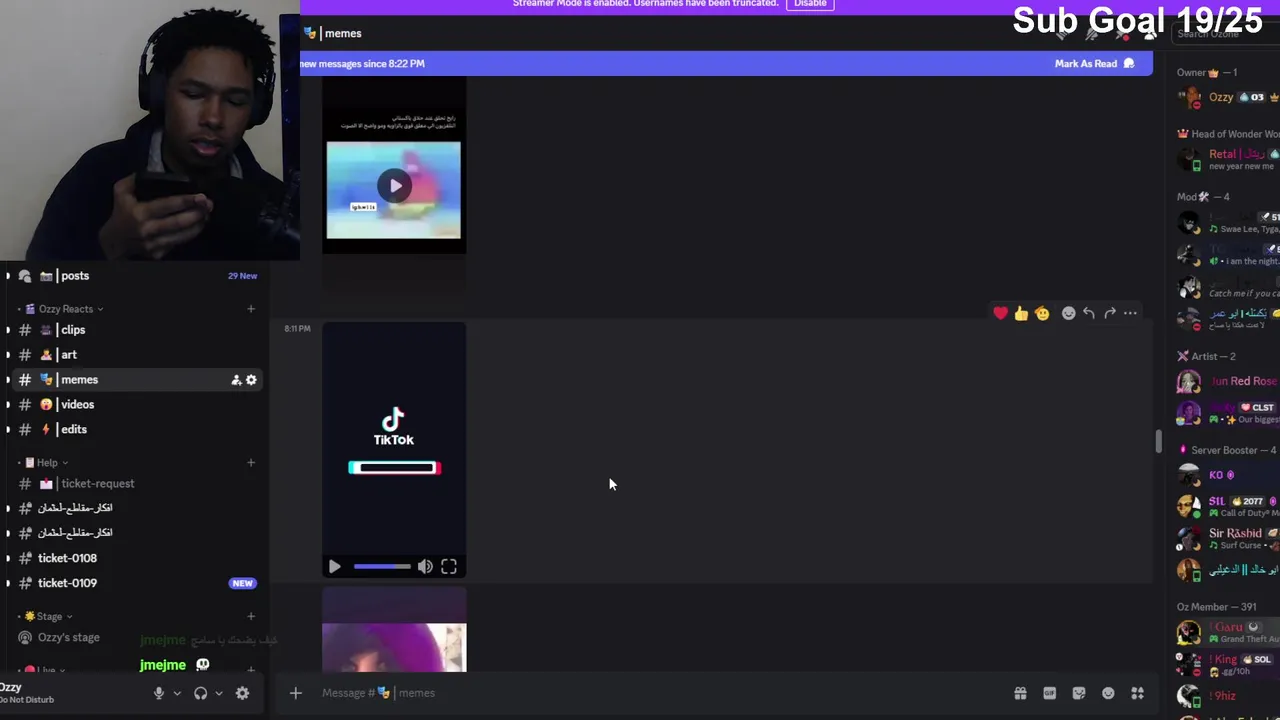Open Red Rose member profile

click(1226, 381)
